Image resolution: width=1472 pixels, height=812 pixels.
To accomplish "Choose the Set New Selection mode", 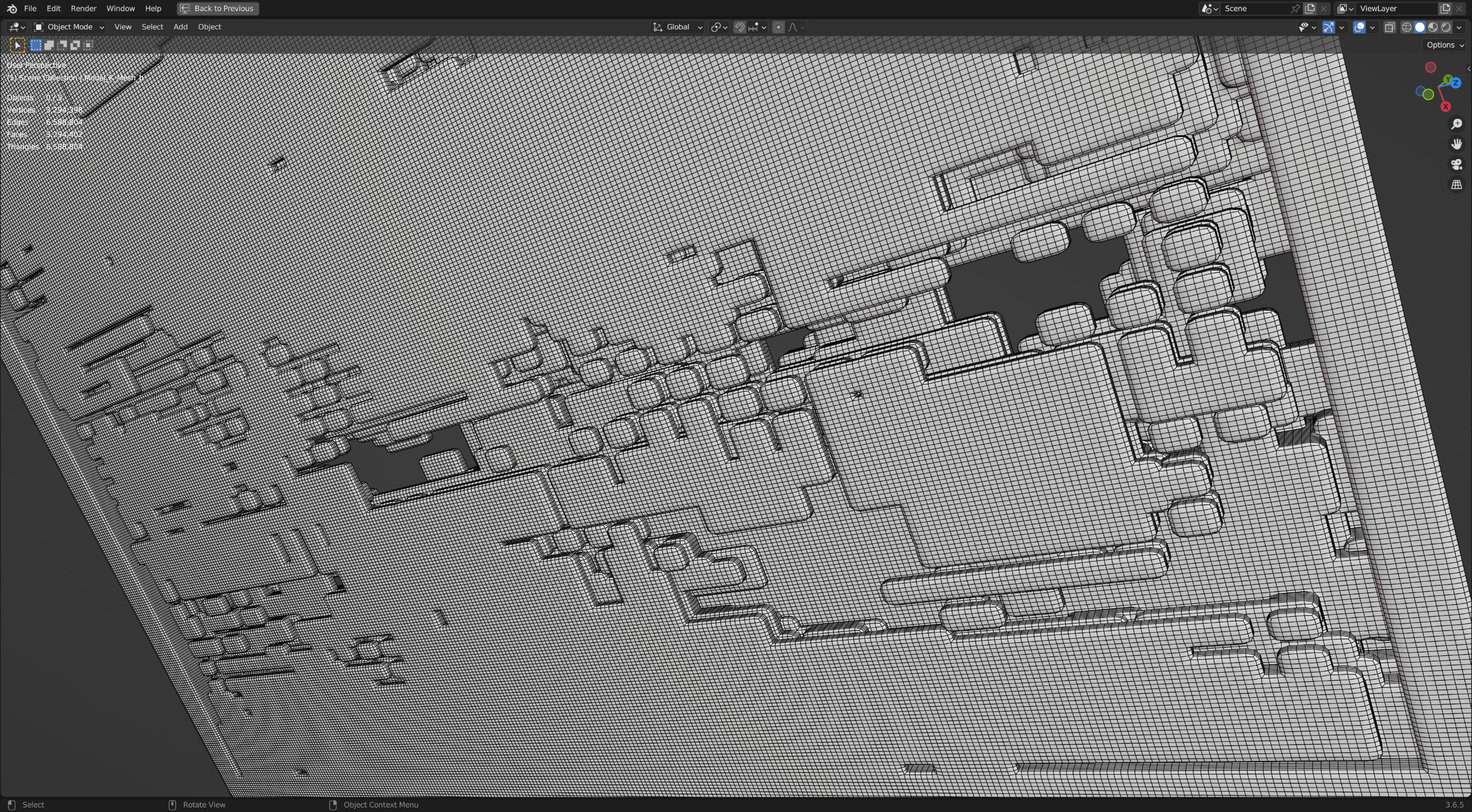I will (x=36, y=45).
